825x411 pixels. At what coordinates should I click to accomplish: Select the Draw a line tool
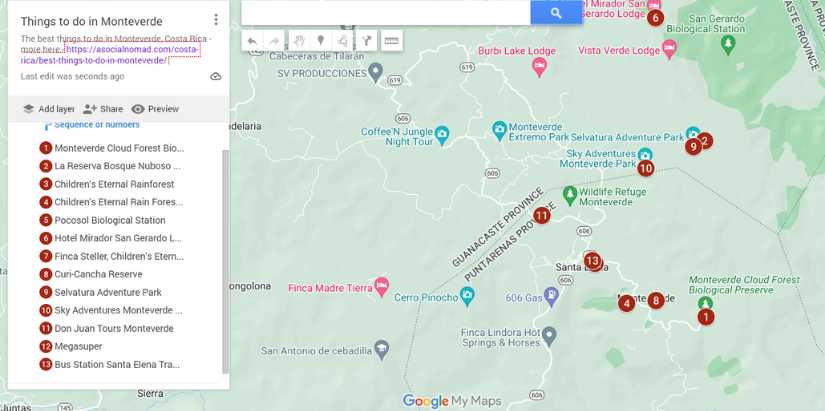pos(343,41)
